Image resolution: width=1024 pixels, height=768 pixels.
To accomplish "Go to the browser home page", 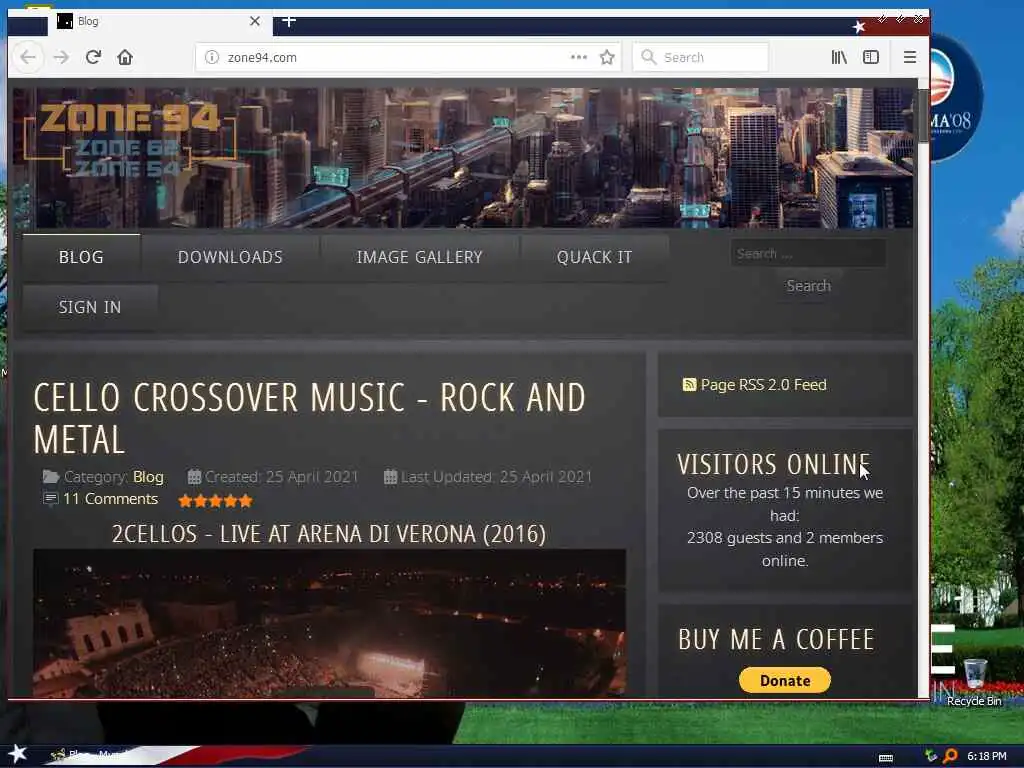I will click(x=125, y=57).
